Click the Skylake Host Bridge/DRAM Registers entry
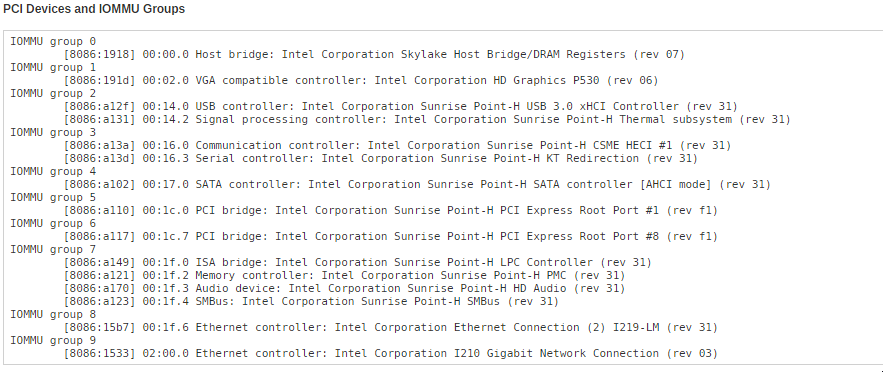Image resolution: width=883 pixels, height=372 pixels. [x=374, y=55]
